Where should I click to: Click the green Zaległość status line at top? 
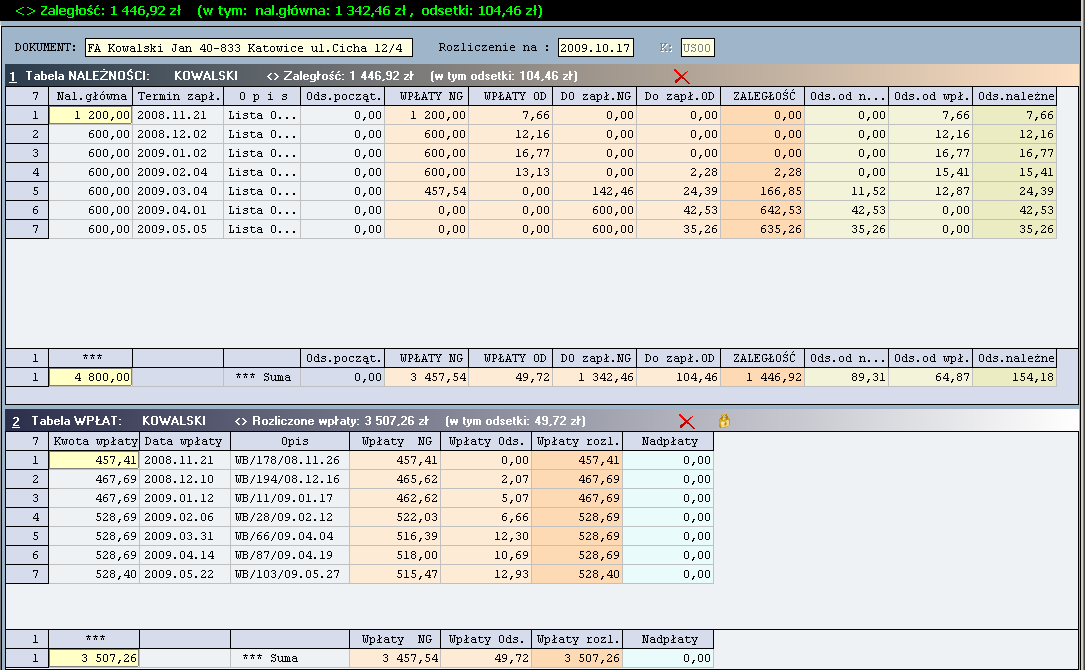(280, 10)
